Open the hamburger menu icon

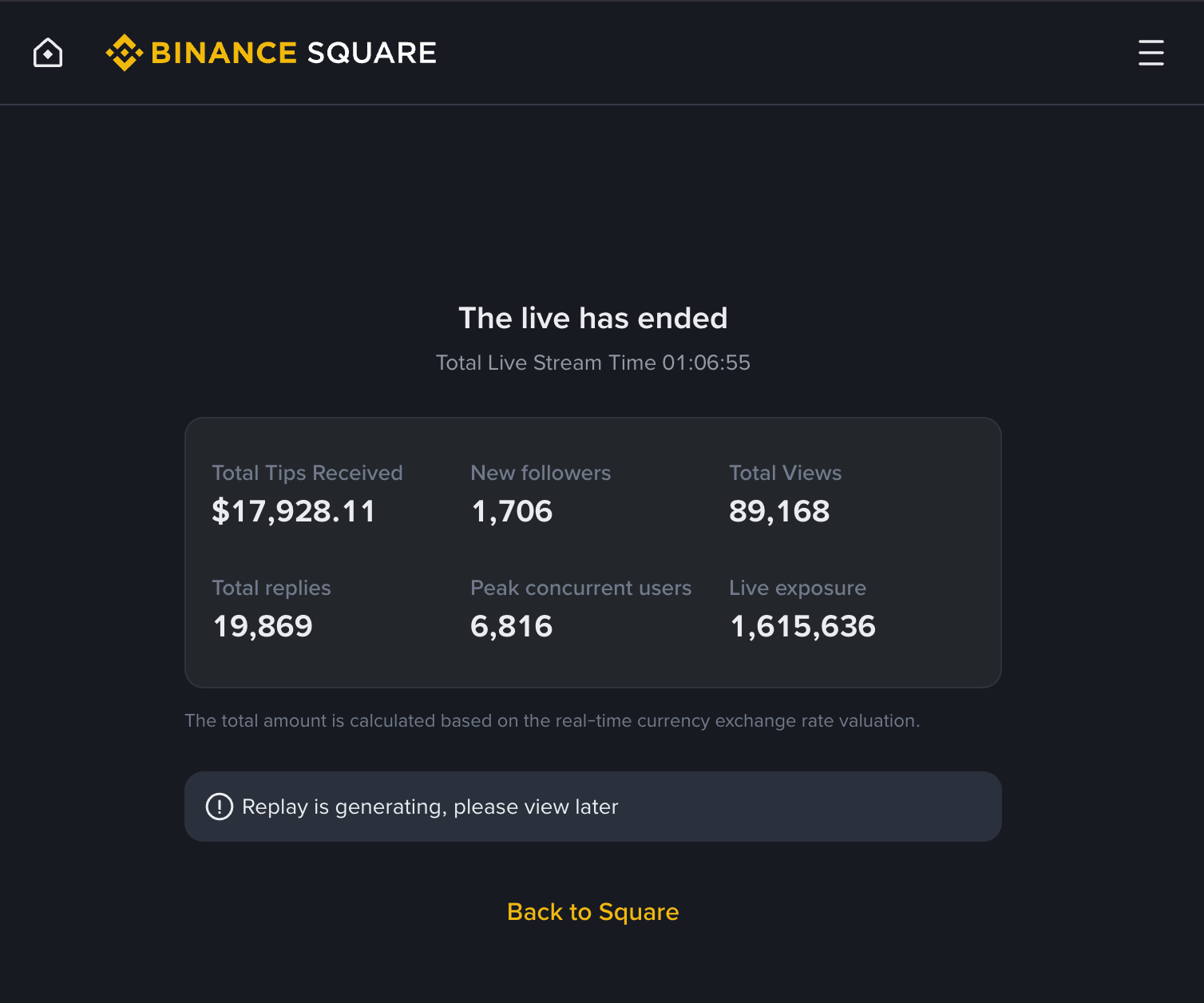(x=1151, y=53)
